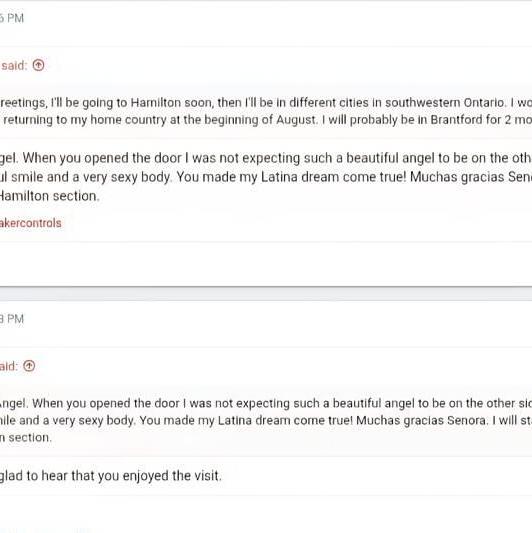Follow the "akercontrols" signature link
This screenshot has width=532, height=533.
click(x=31, y=223)
